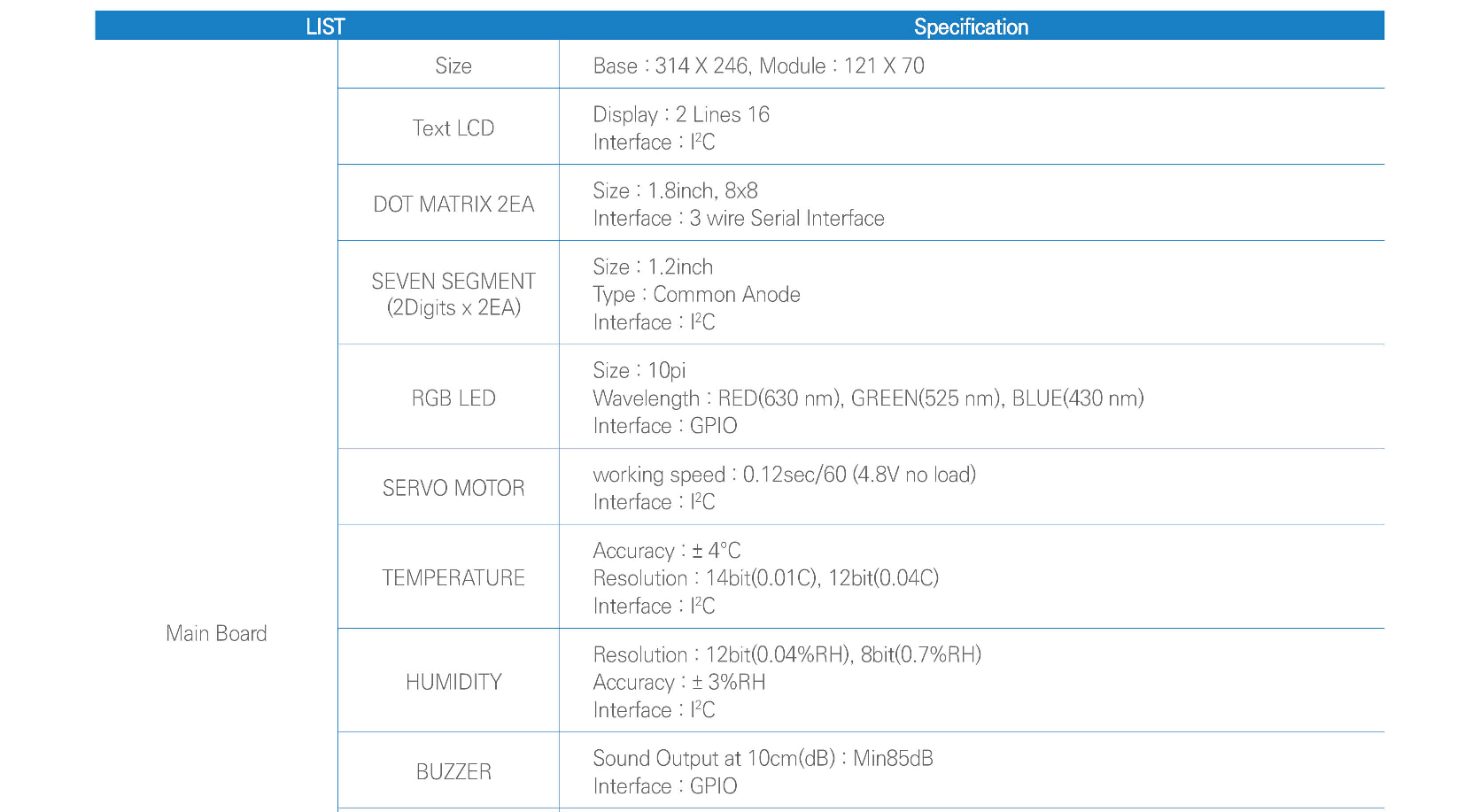This screenshot has width=1480, height=812.
Task: Click the Display 2 Lines 16 text
Action: (680, 114)
